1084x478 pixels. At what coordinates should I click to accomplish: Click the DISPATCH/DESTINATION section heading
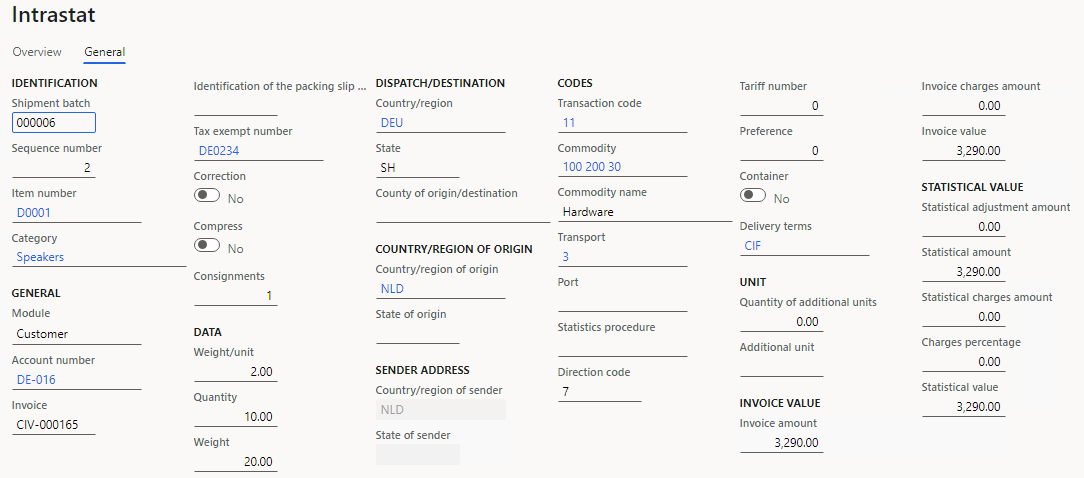coord(440,83)
